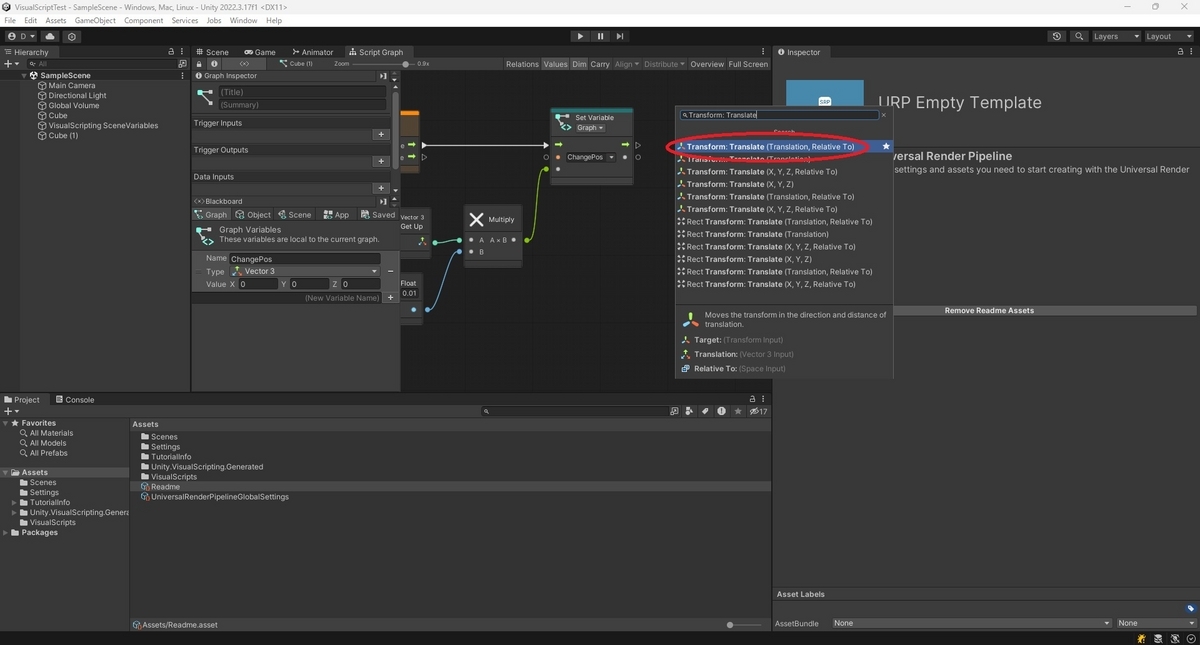Remove ChangePos variable with minus button
Screen dimensions: 1200x645
pyautogui.click(x=390, y=271)
